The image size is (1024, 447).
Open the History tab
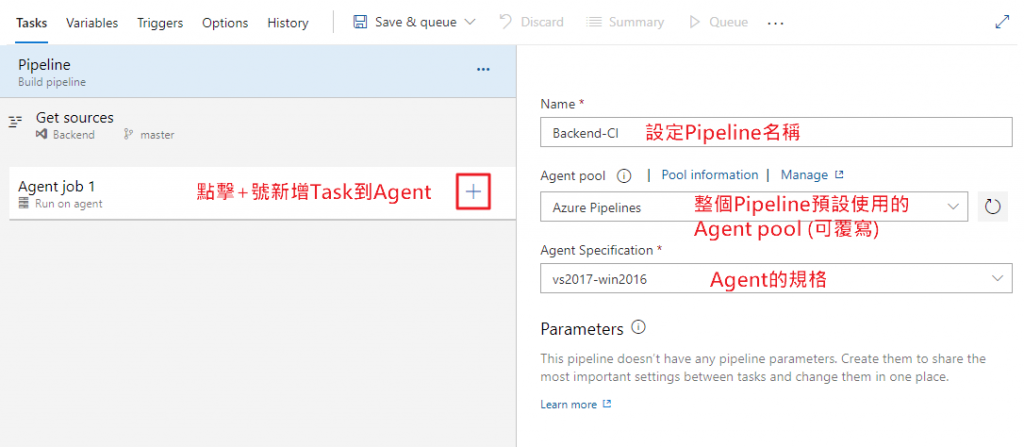coord(288,22)
